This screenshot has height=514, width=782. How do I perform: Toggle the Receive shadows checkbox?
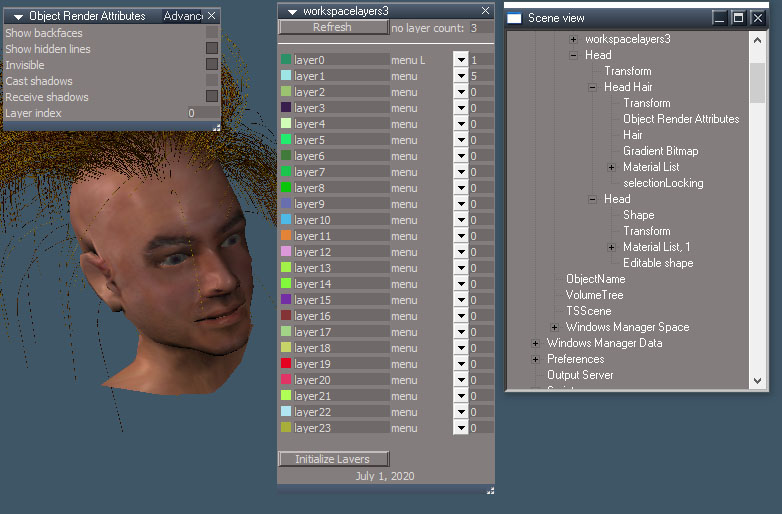212,96
